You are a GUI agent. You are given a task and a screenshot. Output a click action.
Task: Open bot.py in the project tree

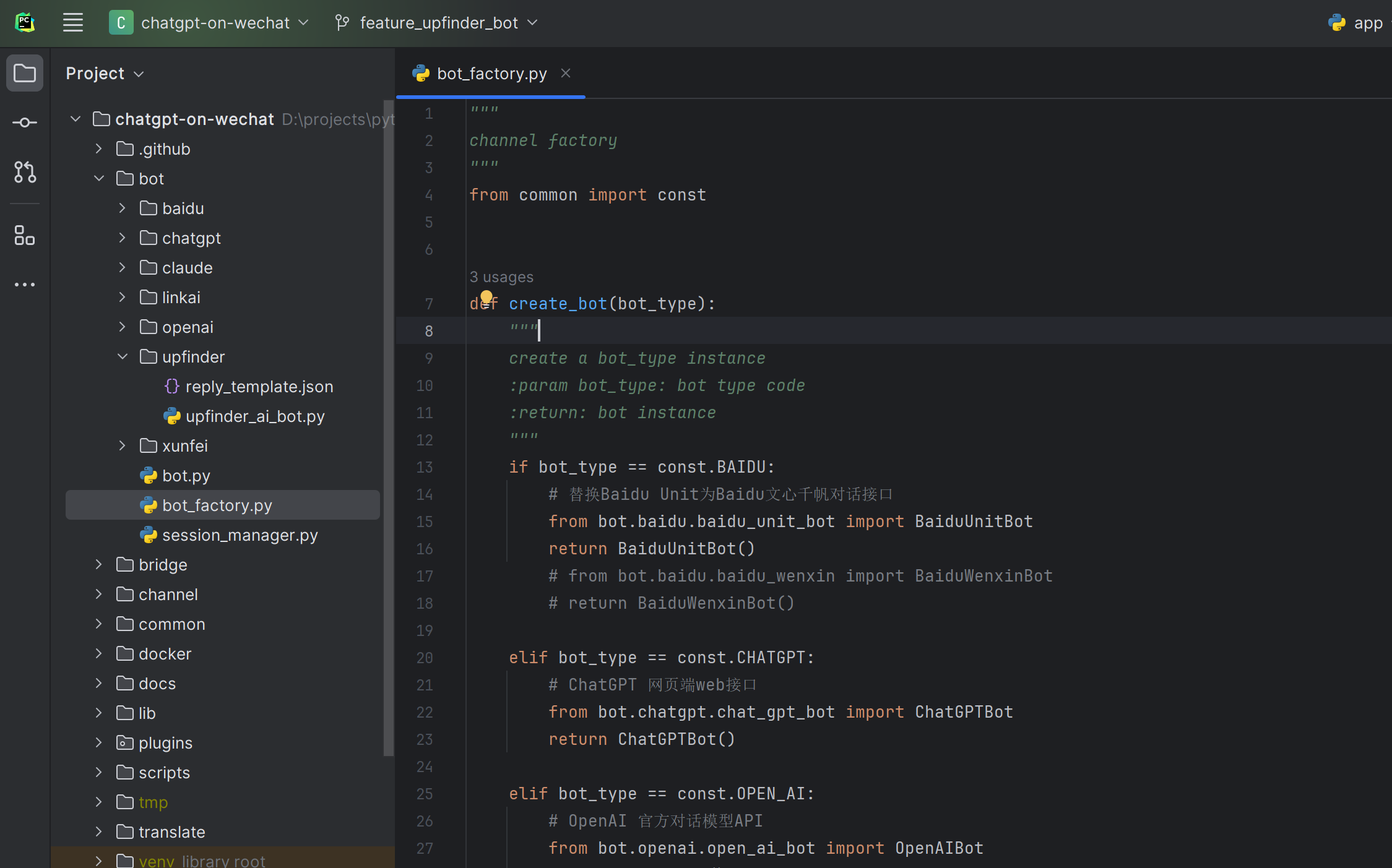pos(175,476)
